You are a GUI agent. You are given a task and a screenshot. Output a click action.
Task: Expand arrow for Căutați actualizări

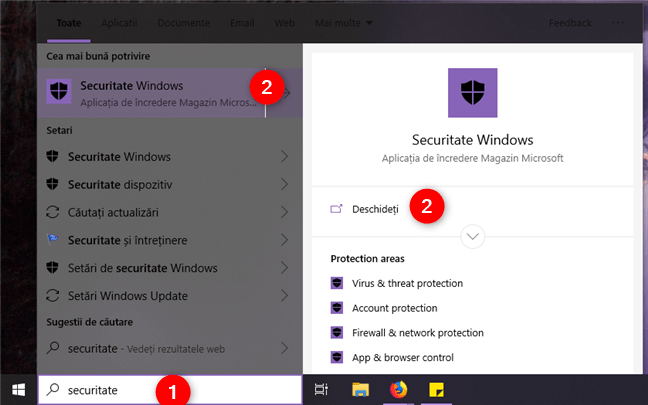(x=284, y=212)
